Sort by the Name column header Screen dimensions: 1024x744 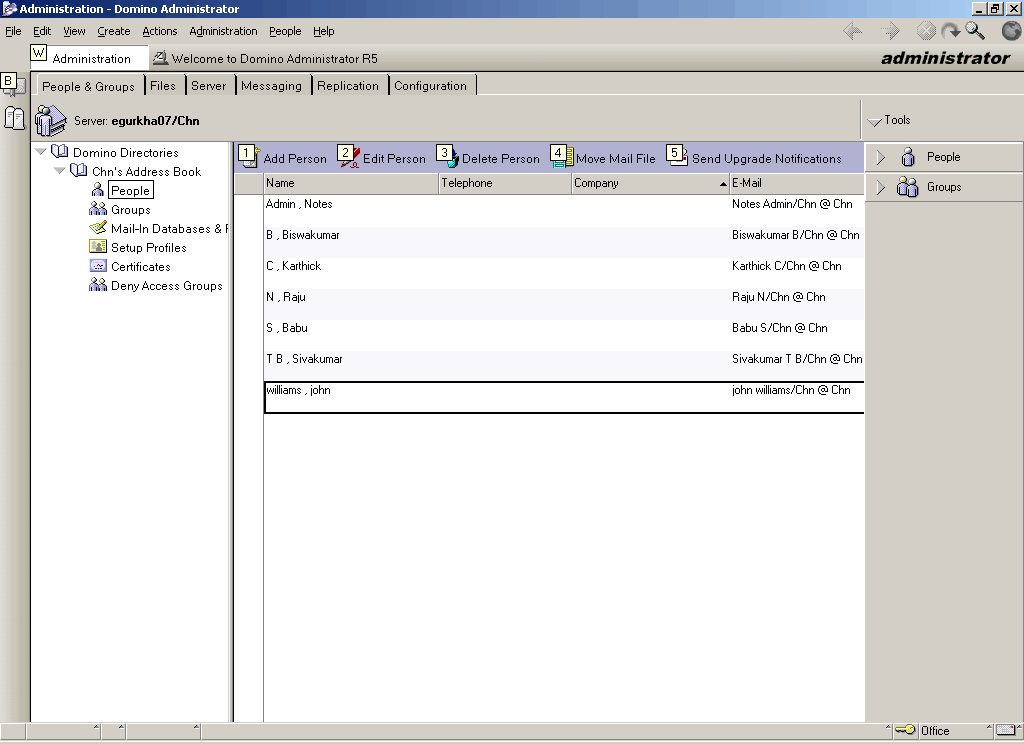coord(351,183)
